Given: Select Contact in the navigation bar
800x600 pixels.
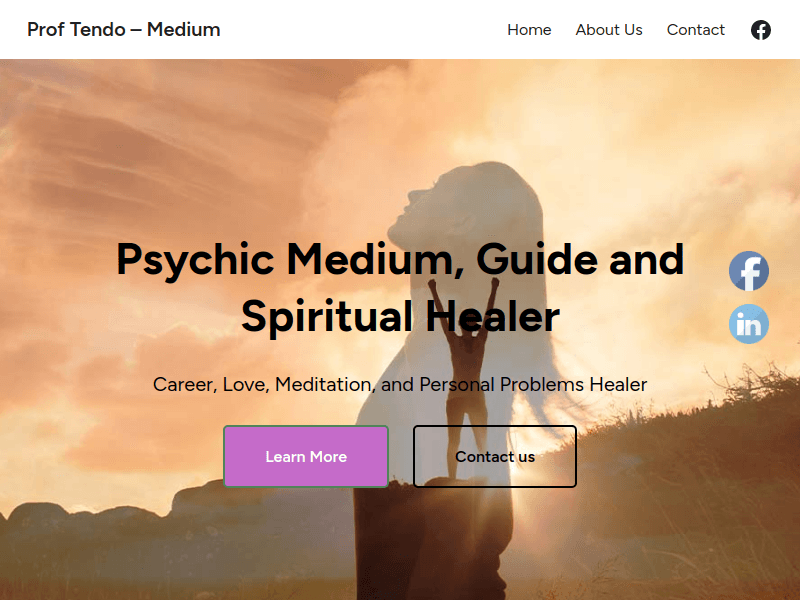Looking at the screenshot, I should pyautogui.click(x=695, y=30).
